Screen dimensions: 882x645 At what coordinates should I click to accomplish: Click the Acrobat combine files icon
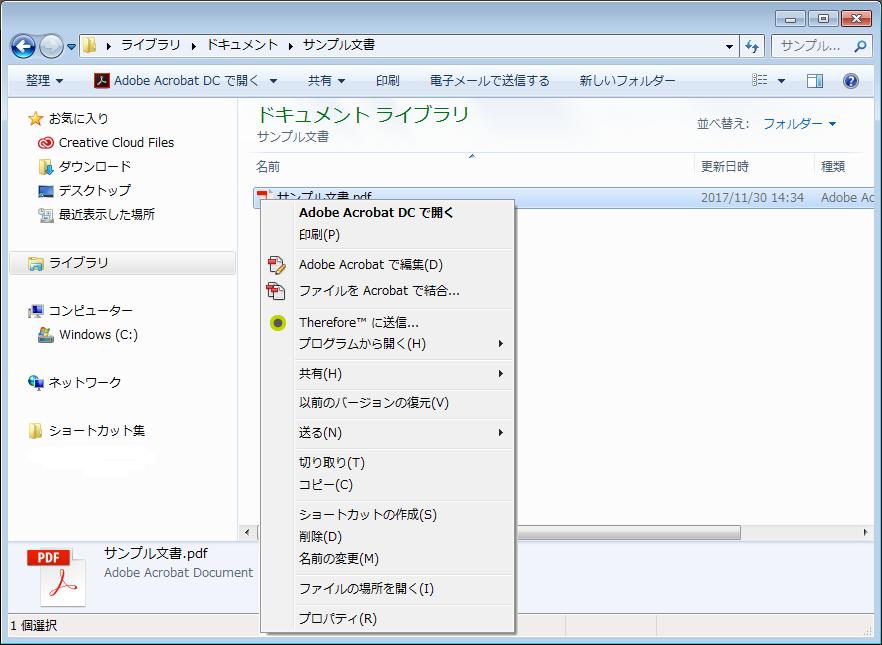(x=276, y=291)
